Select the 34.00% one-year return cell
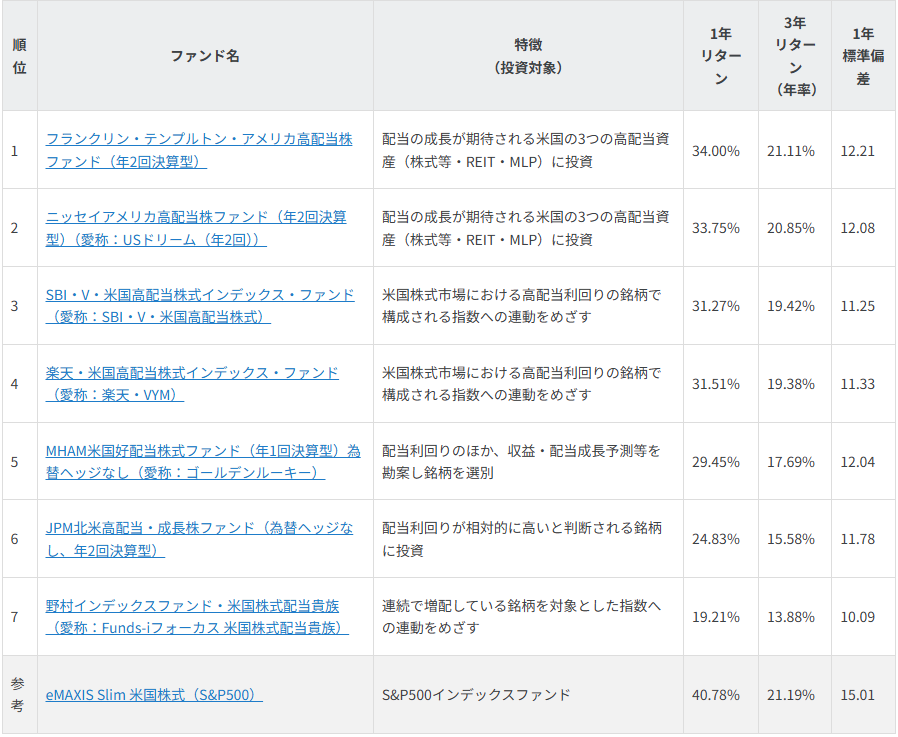 716,151
